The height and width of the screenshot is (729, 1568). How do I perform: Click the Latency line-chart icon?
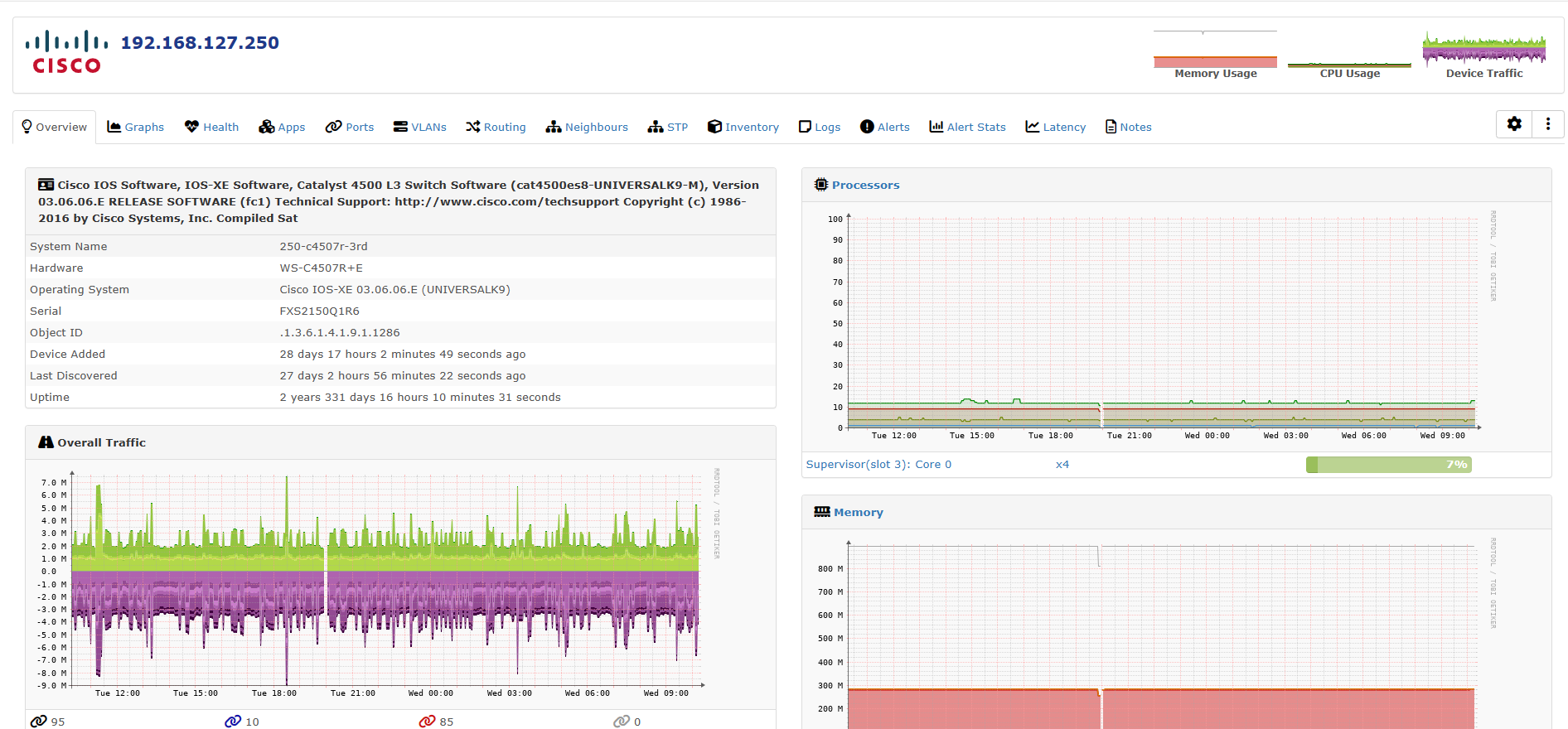tap(1033, 127)
